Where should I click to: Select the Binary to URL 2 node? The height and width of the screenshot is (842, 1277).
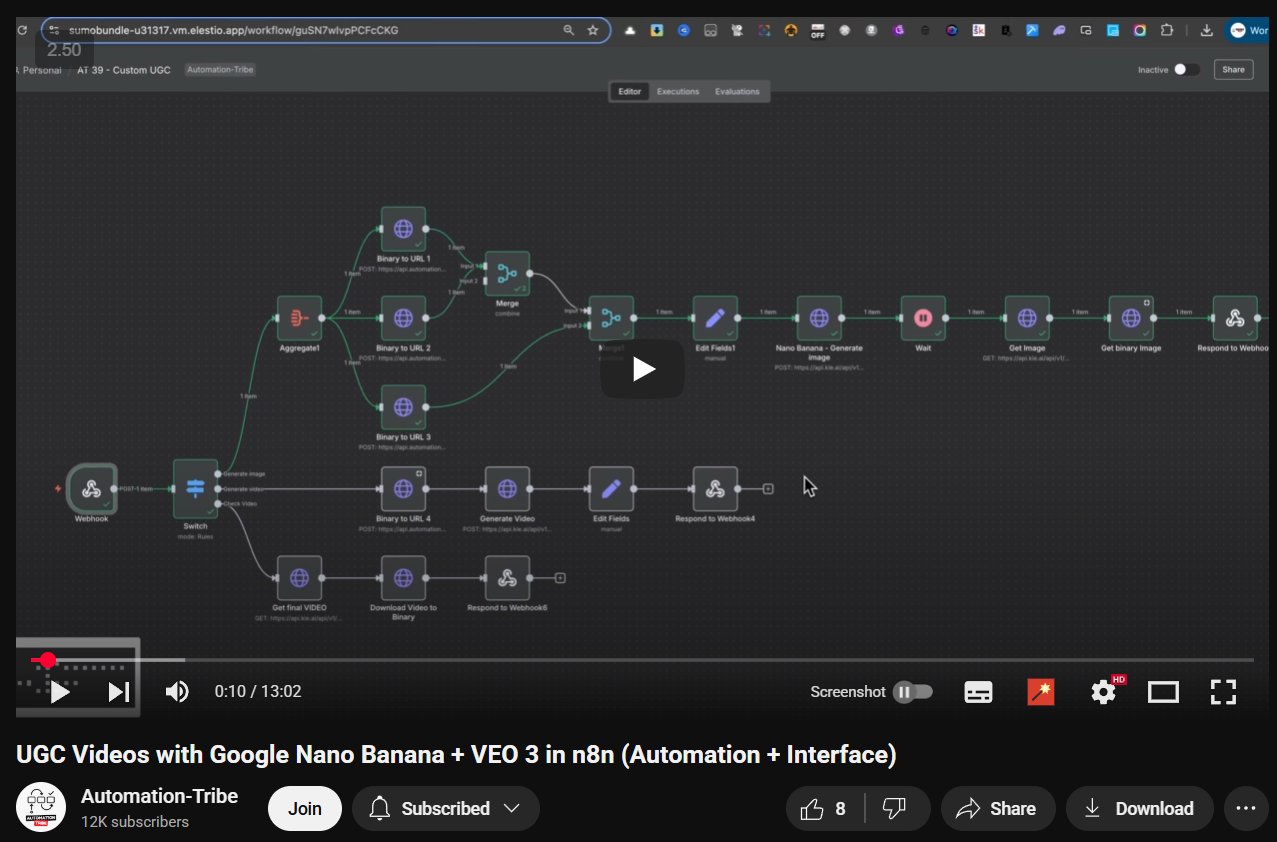pyautogui.click(x=403, y=318)
